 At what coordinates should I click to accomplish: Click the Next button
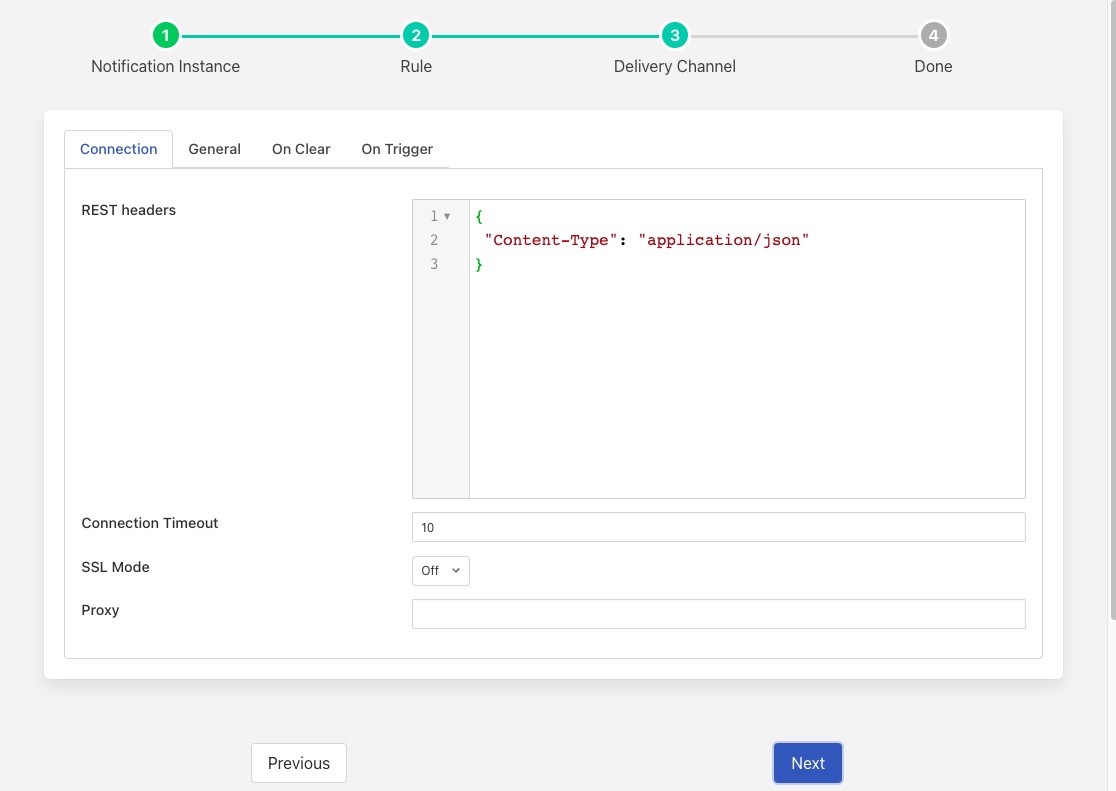[807, 763]
